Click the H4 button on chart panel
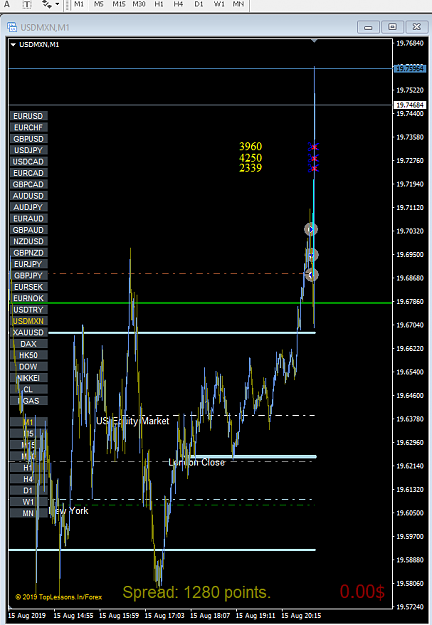The width and height of the screenshot is (432, 625). pyautogui.click(x=29, y=479)
